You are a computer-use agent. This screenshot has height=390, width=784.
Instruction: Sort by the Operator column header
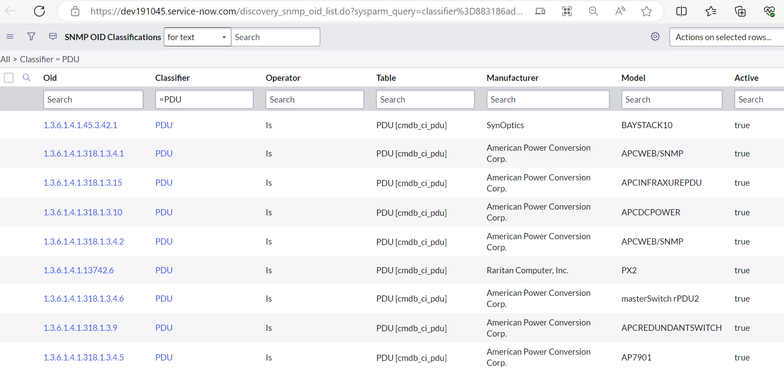(283, 78)
